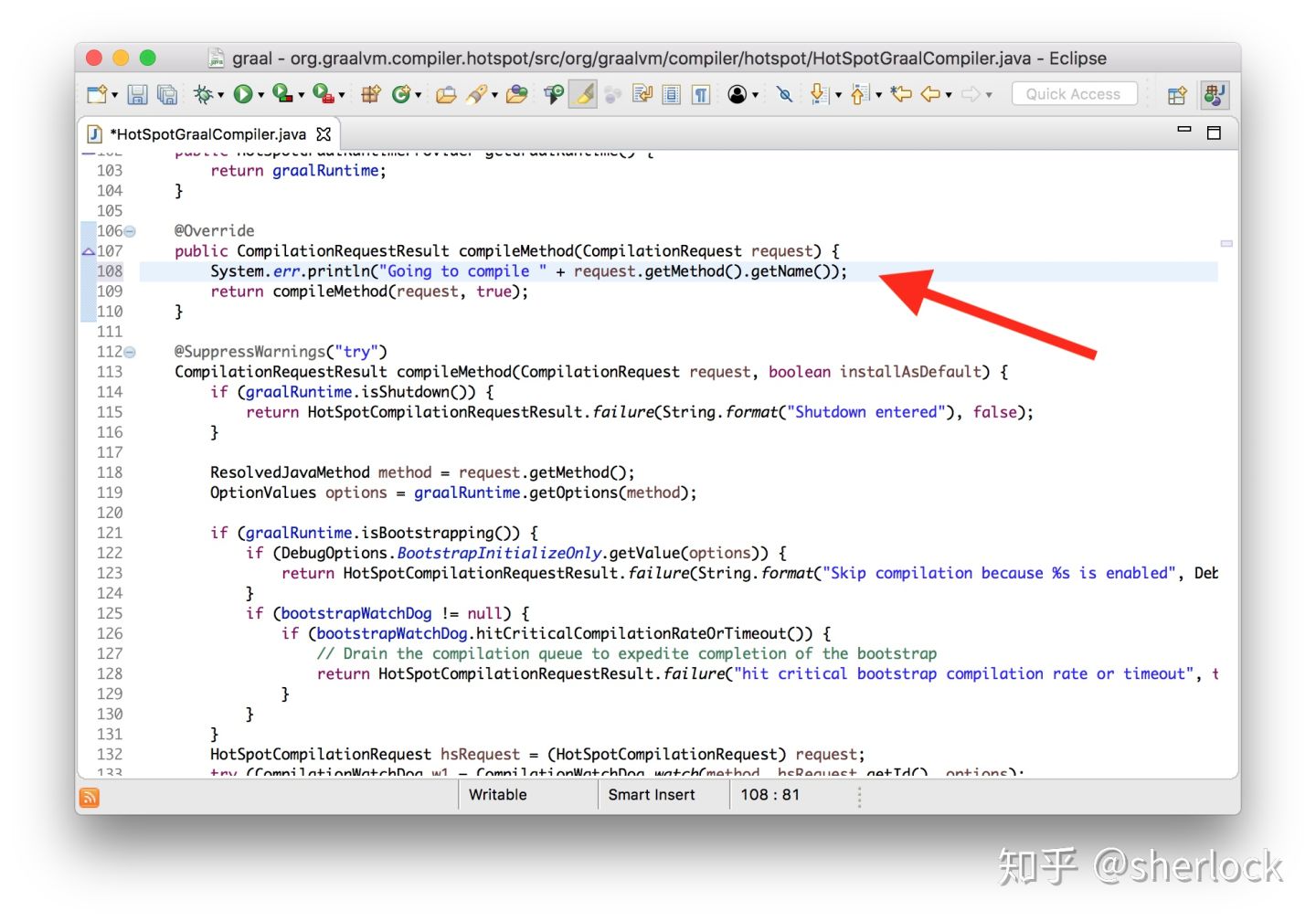Viewport: 1316px width, 922px height.
Task: Click the Run External Tools icon
Action: coord(323,93)
